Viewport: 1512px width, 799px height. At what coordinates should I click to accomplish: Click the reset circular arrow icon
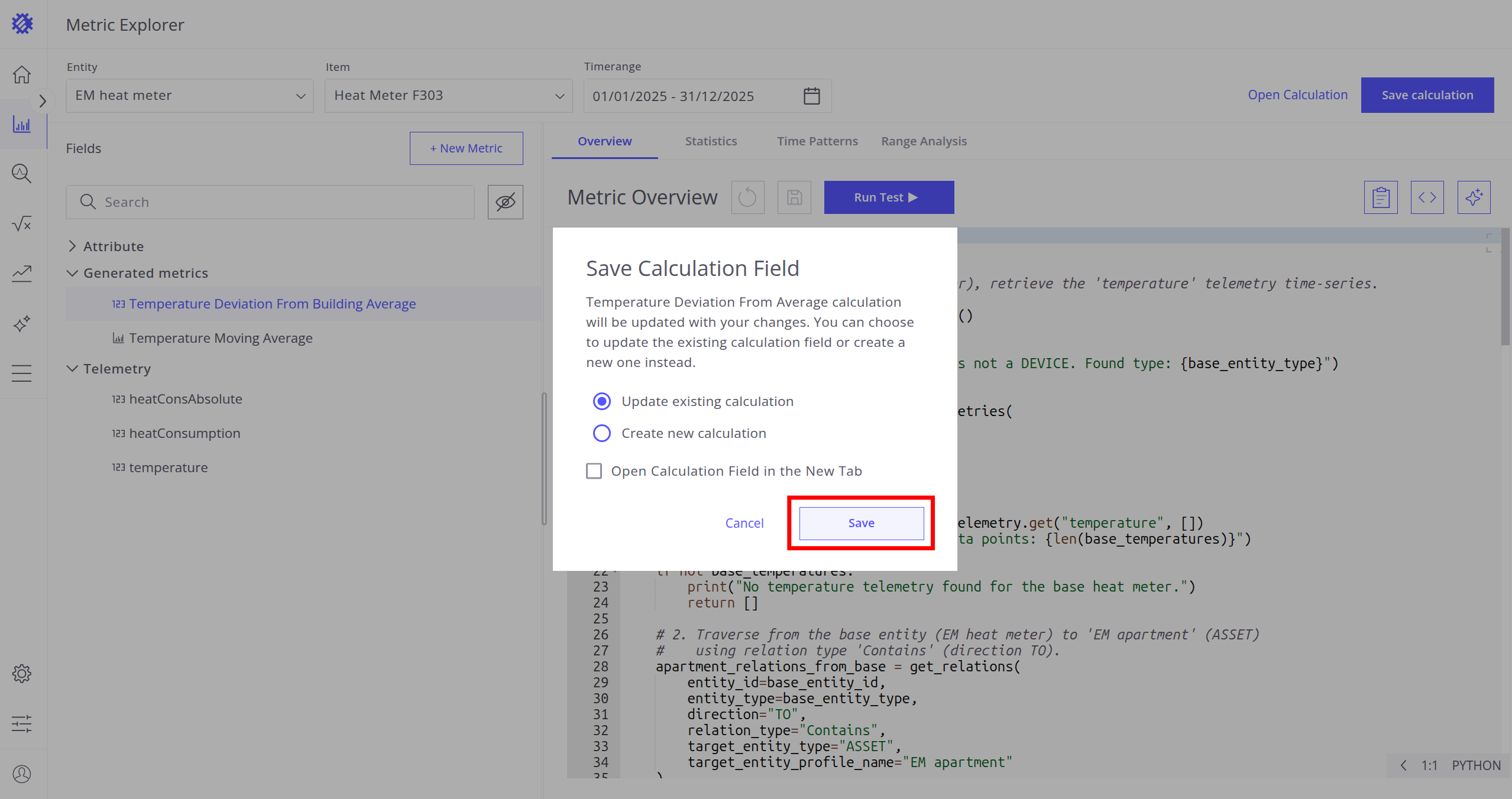(747, 197)
